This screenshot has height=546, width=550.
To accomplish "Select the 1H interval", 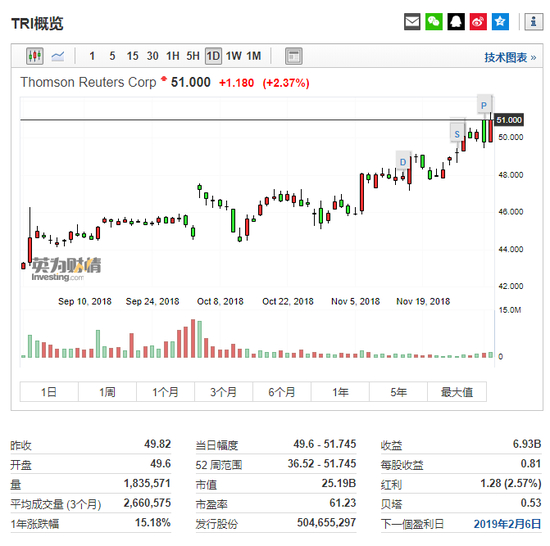I will point(173,56).
